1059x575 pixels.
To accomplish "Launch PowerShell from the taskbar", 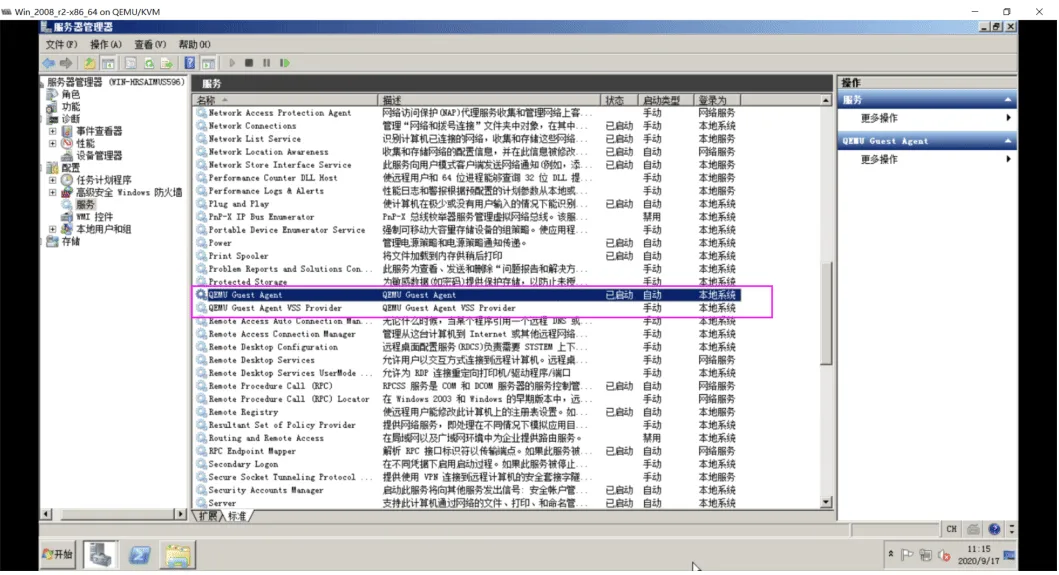I will pos(139,555).
